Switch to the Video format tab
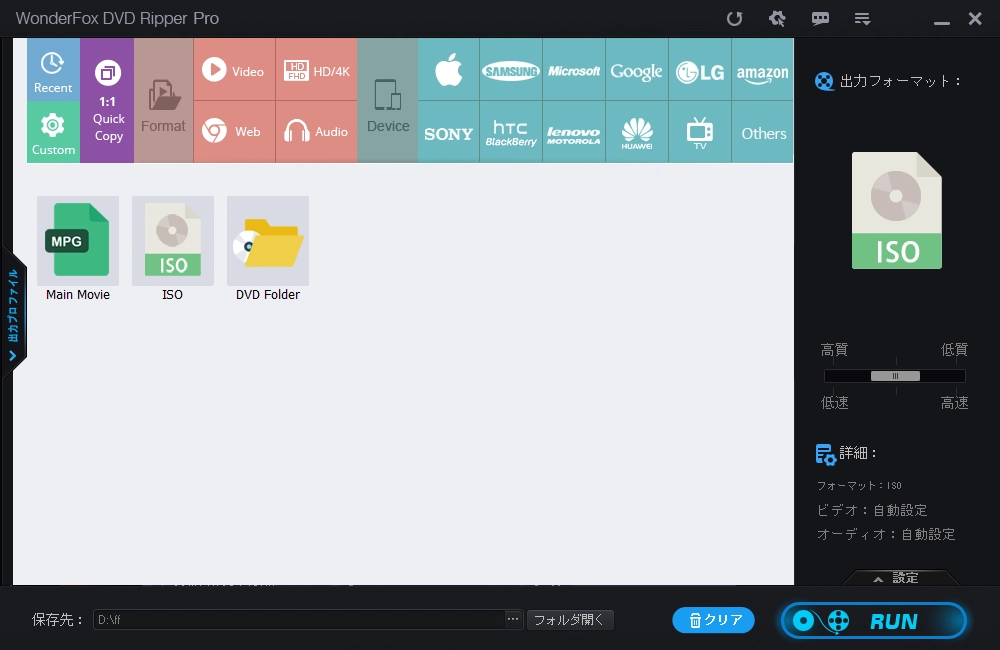 pyautogui.click(x=234, y=70)
